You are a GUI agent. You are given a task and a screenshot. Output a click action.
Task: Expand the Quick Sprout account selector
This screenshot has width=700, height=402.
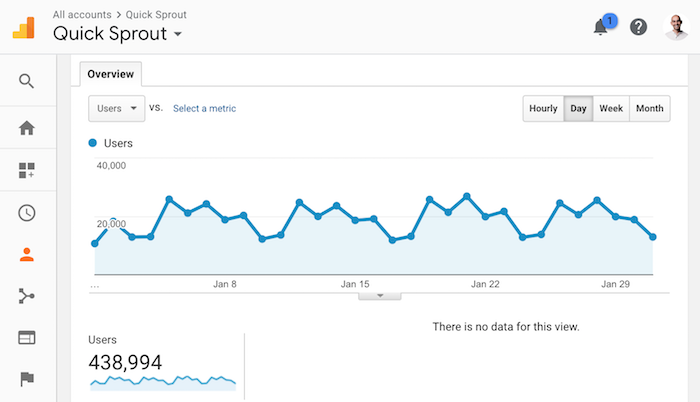[x=117, y=34]
